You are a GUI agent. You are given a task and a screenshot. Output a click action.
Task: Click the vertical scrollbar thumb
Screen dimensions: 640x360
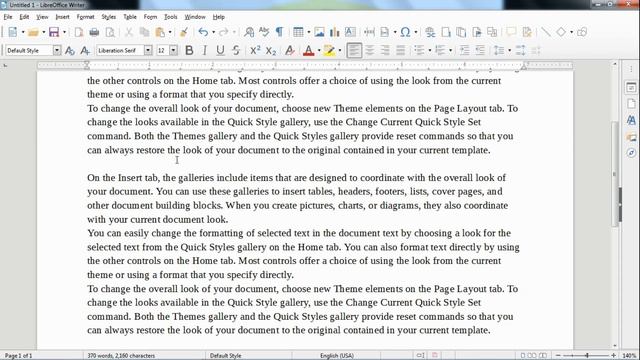[x=615, y=173]
